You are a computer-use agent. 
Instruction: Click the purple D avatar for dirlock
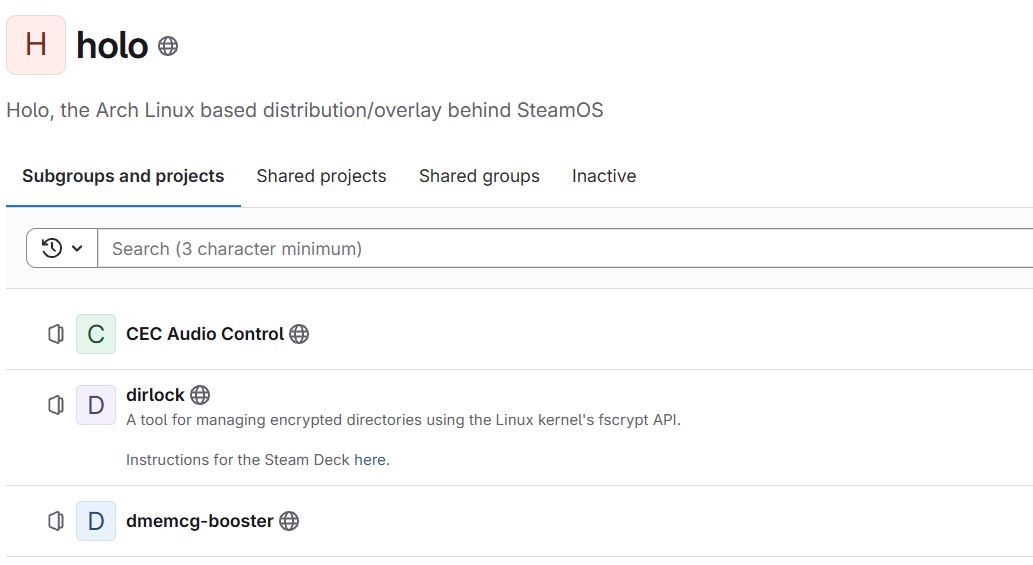pyautogui.click(x=96, y=405)
